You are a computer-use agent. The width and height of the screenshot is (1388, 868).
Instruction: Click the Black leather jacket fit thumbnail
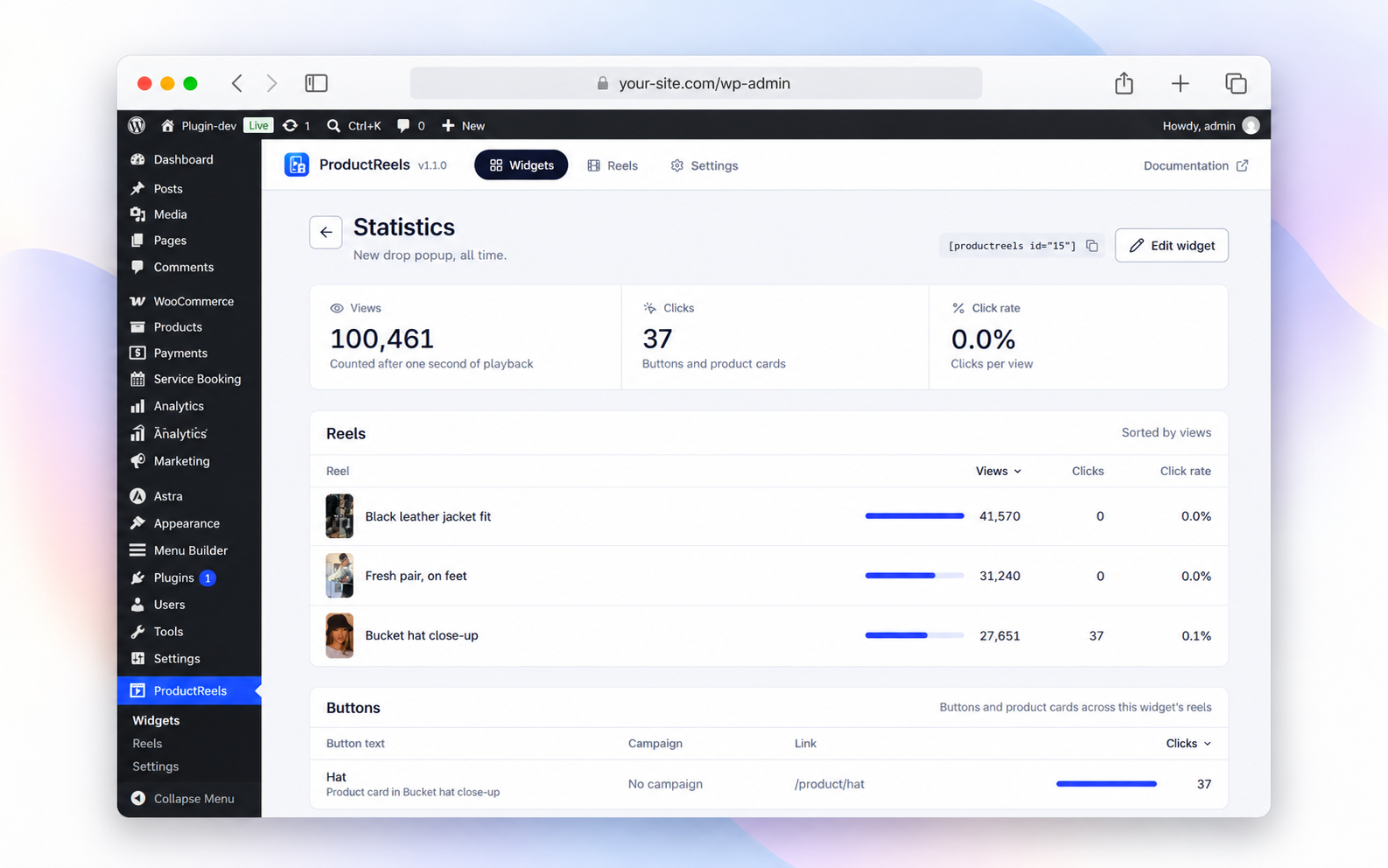pos(340,516)
